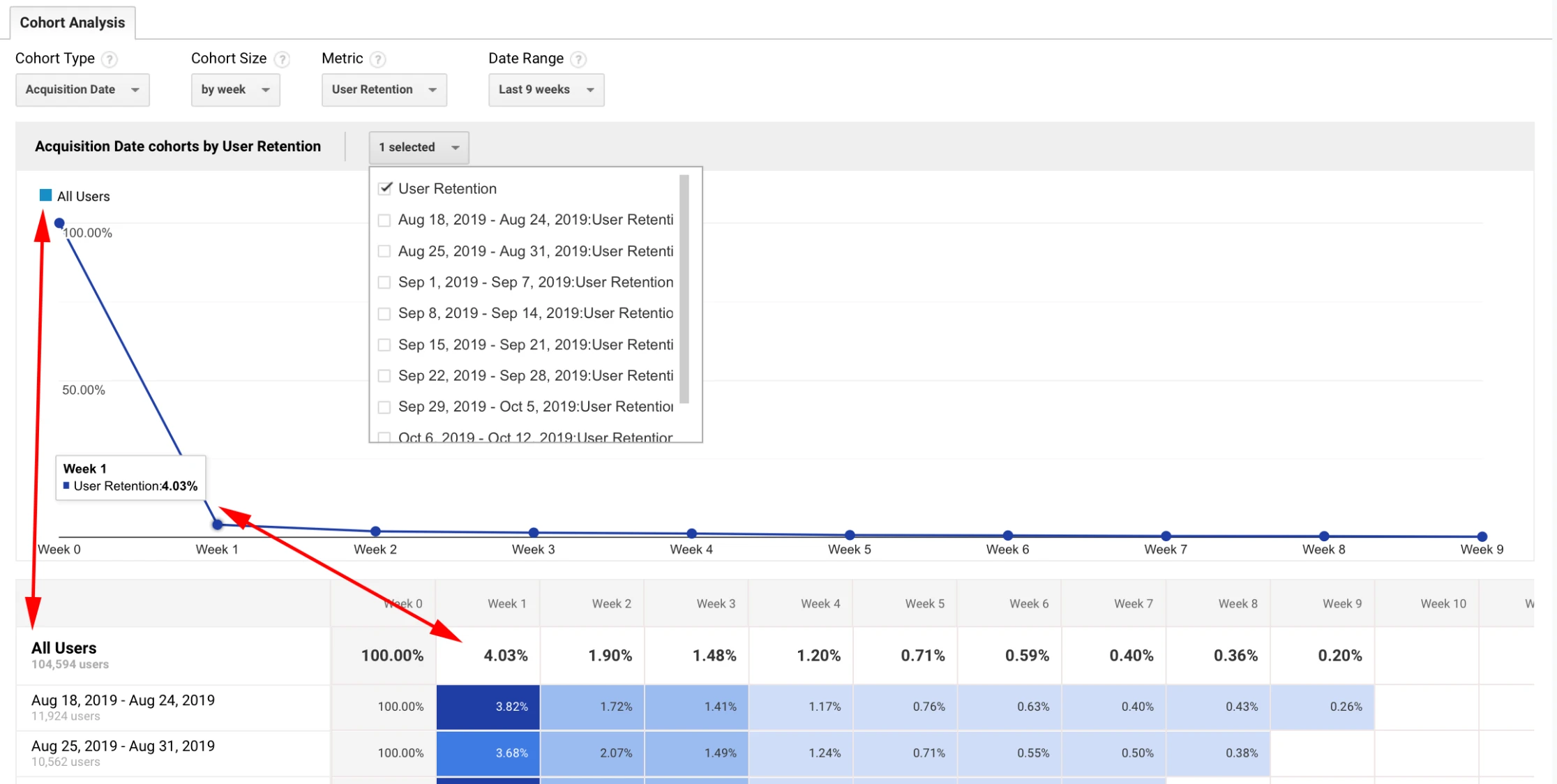Screen dimensions: 1557x784
Task: Open the Acquisition Date dropdown
Action: tap(82, 90)
